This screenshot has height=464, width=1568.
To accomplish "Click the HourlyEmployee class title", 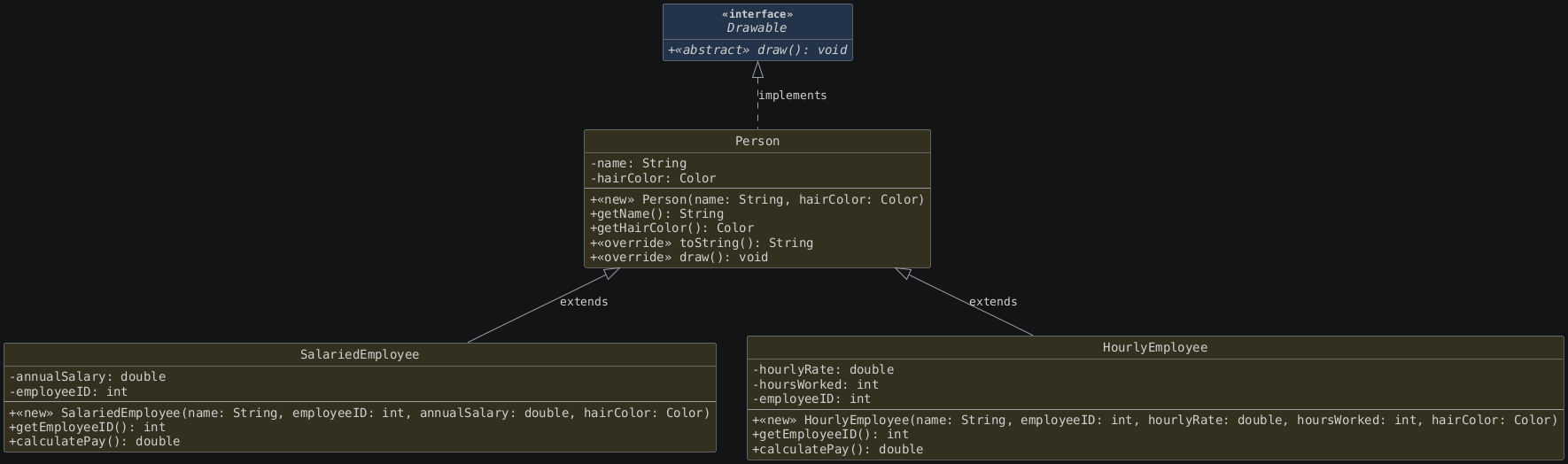I will pos(1155,348).
